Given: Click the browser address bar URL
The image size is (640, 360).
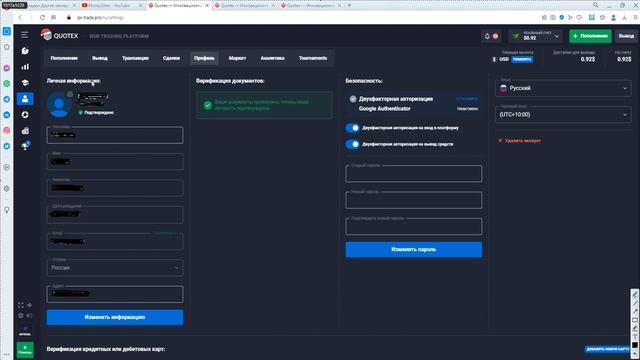Looking at the screenshot, I should tap(100, 18).
